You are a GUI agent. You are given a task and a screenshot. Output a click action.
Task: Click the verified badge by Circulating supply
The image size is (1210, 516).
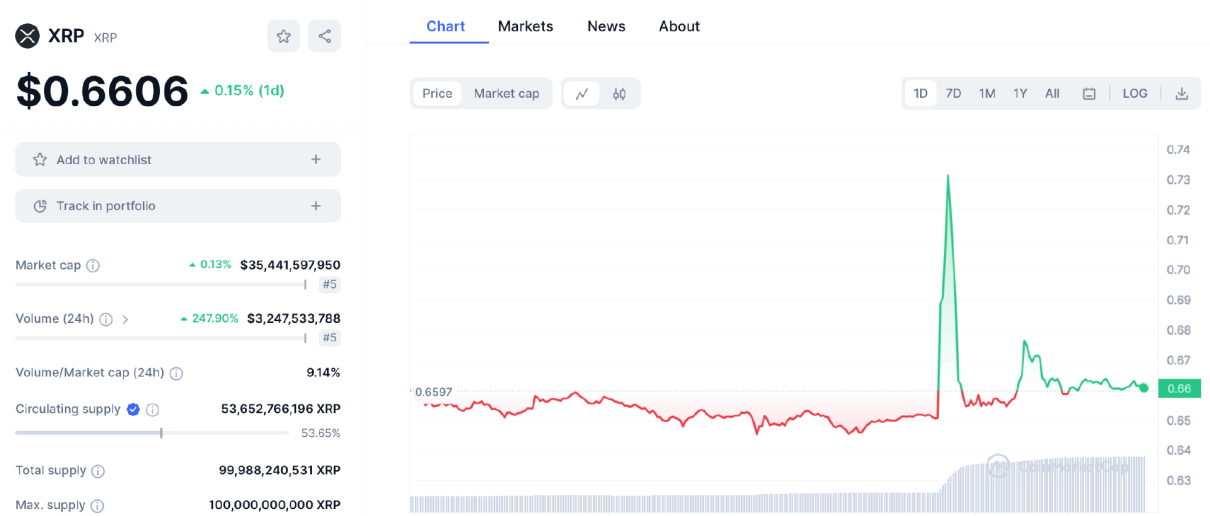tap(133, 409)
